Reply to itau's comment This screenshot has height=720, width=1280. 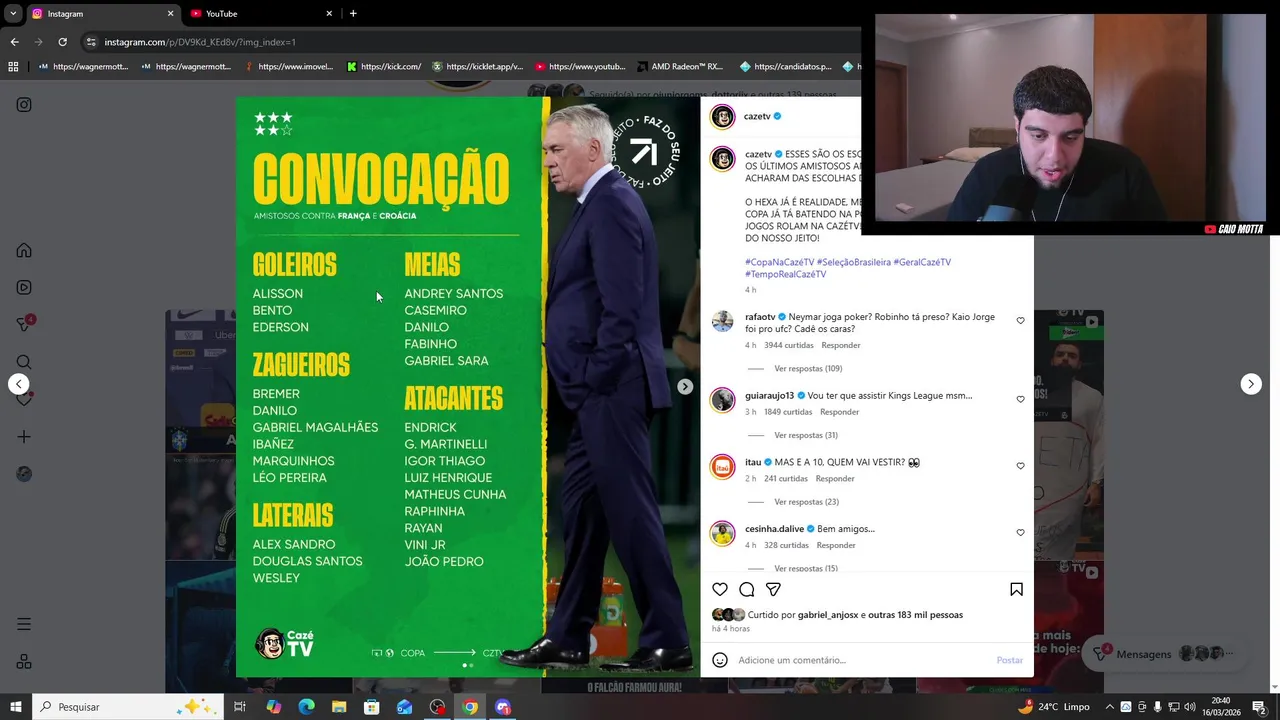[835, 478]
